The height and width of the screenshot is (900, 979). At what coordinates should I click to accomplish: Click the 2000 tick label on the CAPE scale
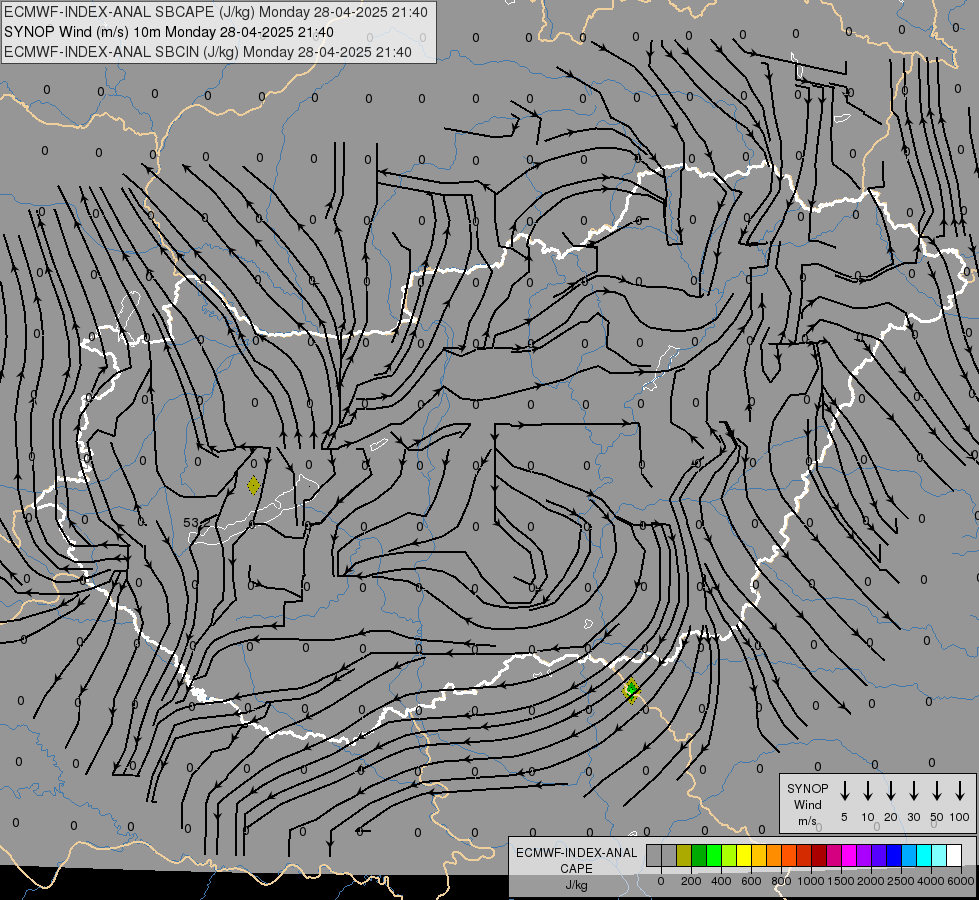(x=871, y=881)
